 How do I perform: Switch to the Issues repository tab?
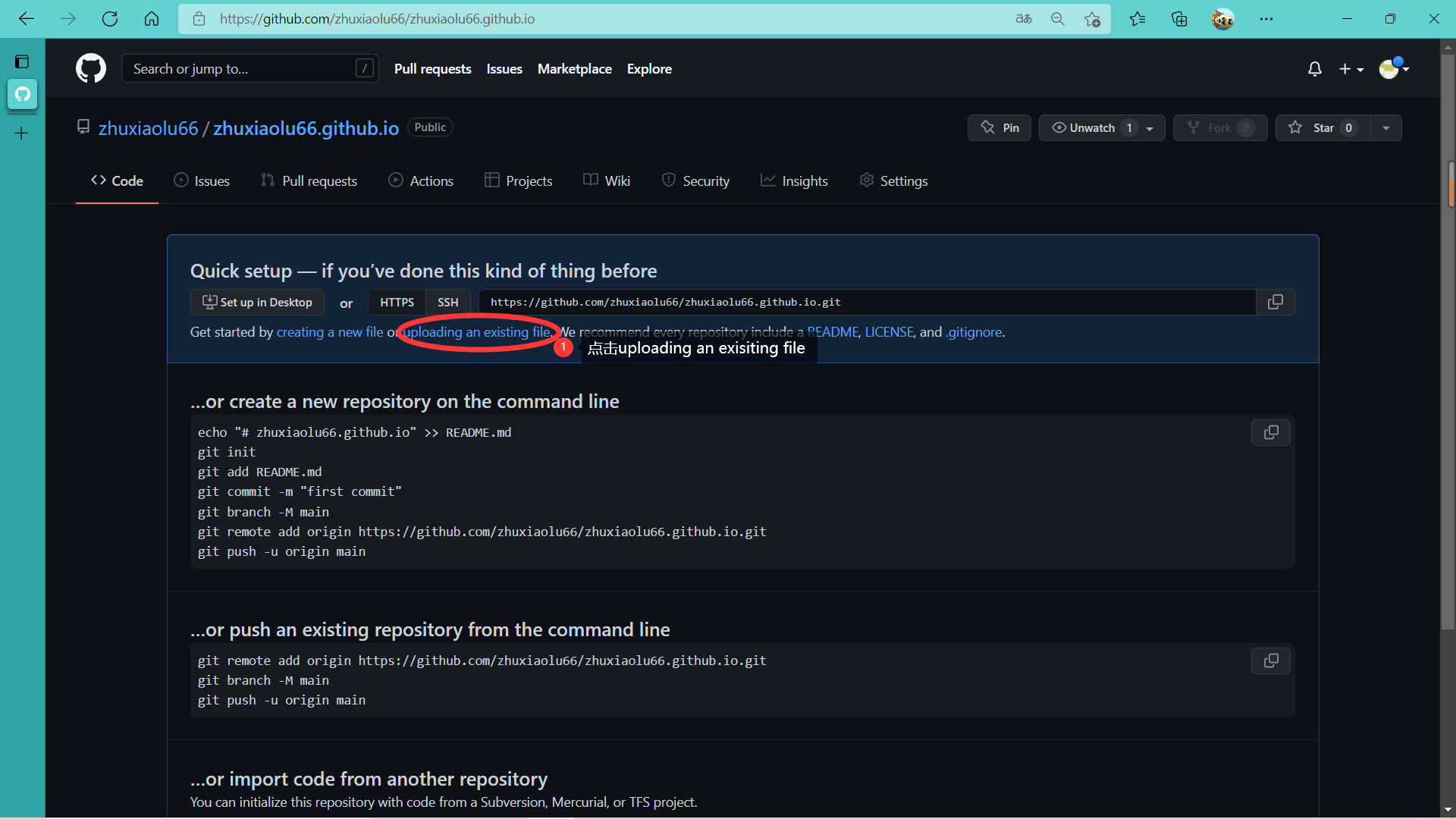pos(202,180)
